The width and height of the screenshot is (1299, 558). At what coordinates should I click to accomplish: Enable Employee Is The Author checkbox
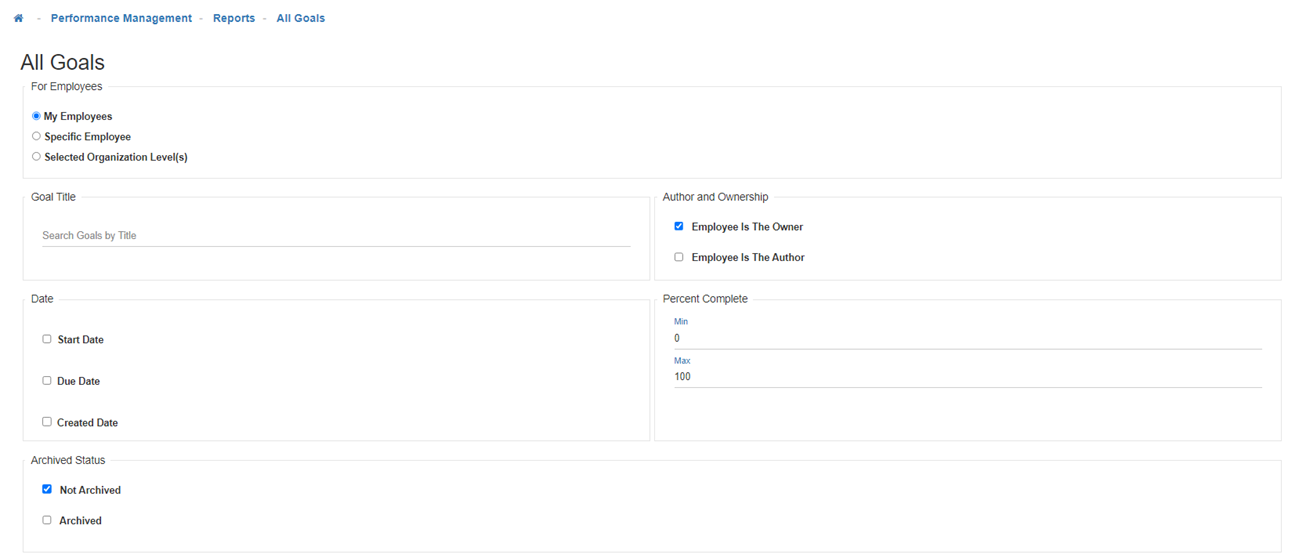pos(679,257)
